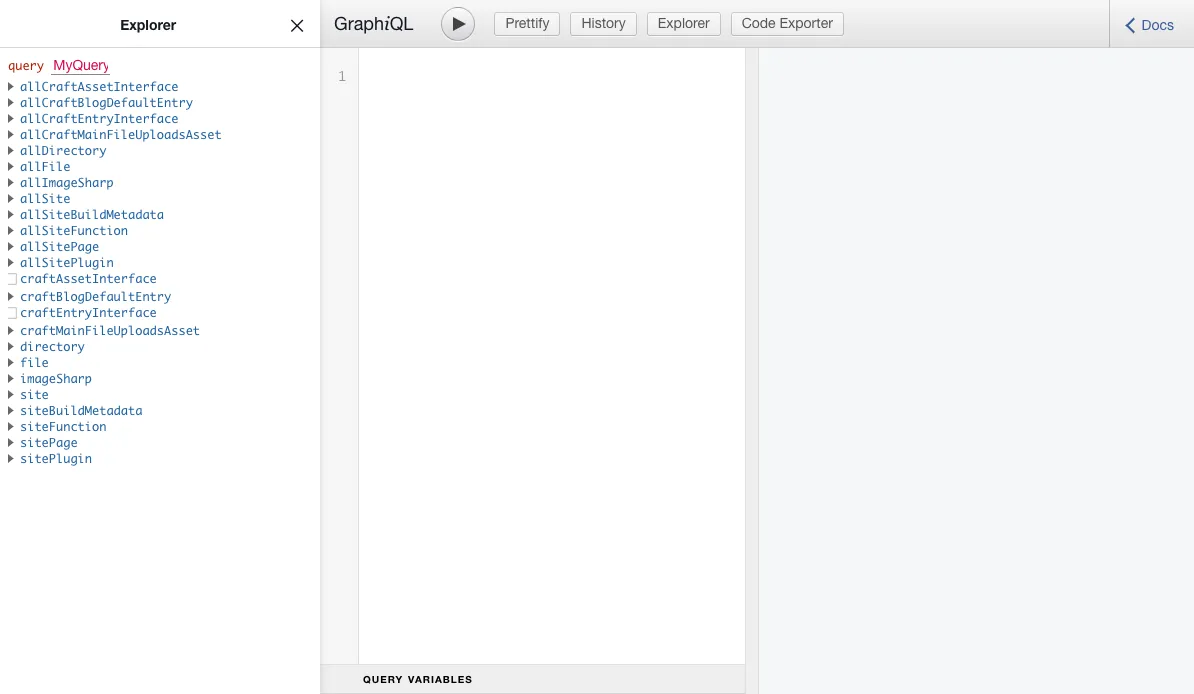This screenshot has height=694, width=1194.
Task: Select the craftEntryInterface field label
Action: (x=88, y=313)
